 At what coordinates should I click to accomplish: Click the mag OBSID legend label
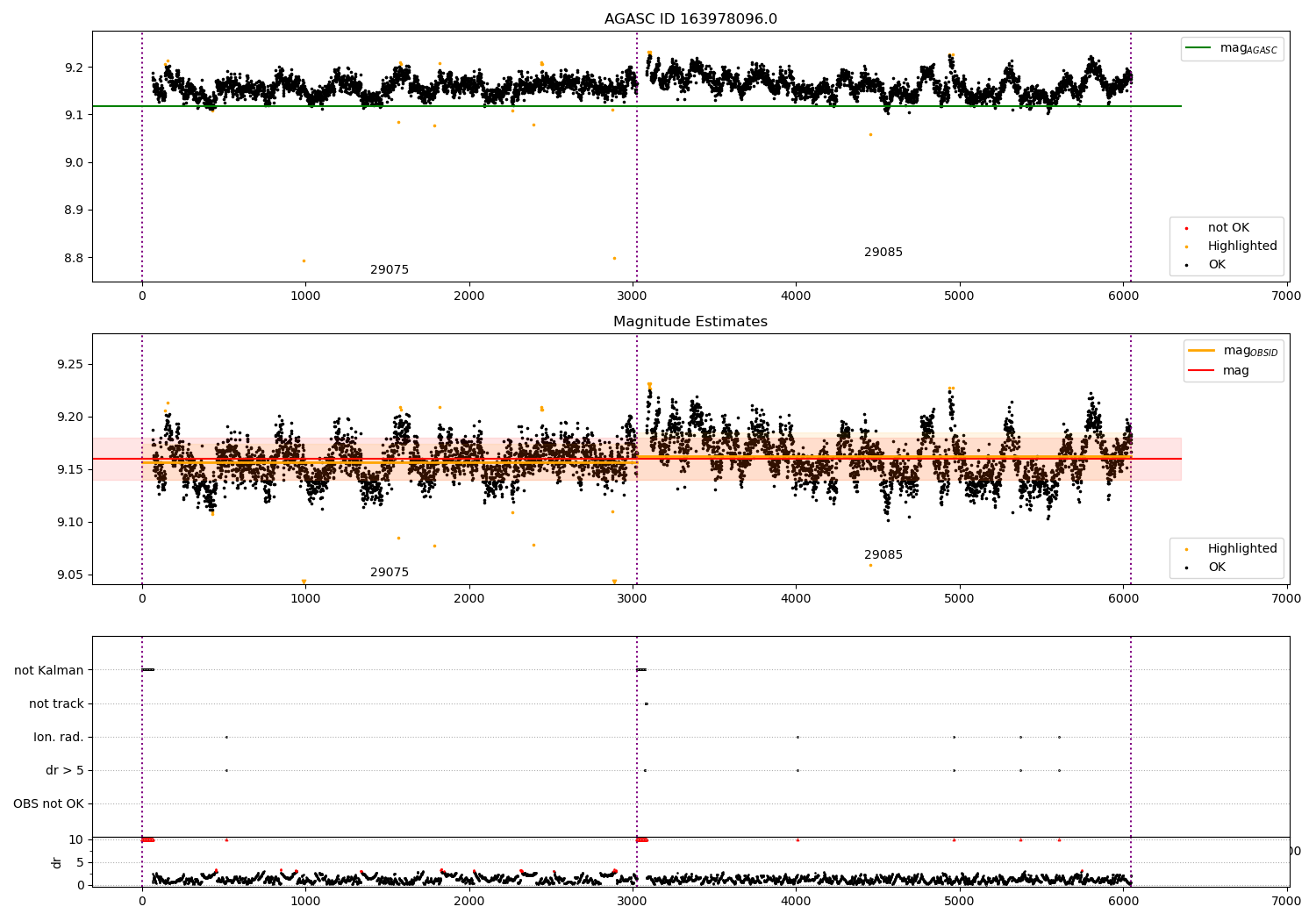click(1250, 351)
